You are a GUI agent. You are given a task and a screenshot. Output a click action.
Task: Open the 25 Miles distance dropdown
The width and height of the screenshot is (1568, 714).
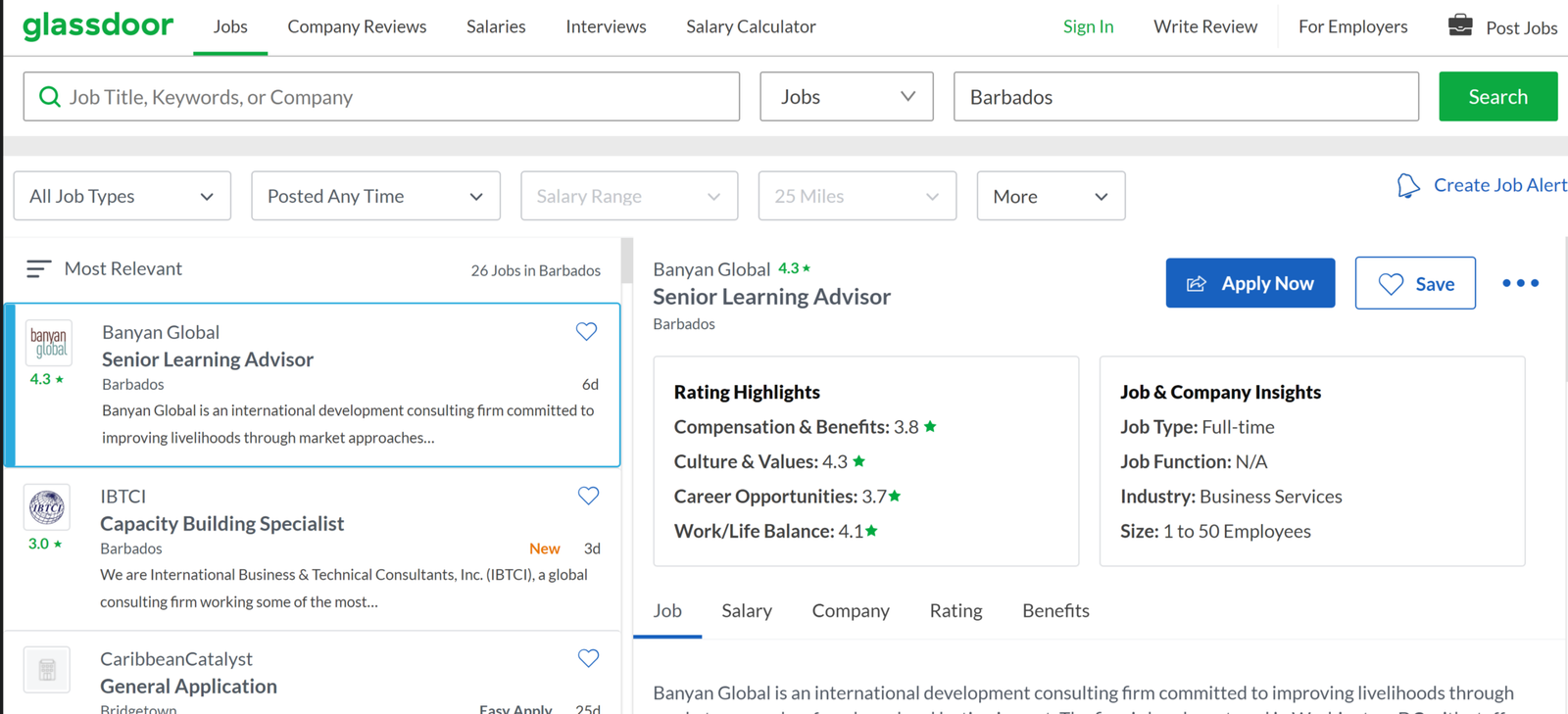857,196
